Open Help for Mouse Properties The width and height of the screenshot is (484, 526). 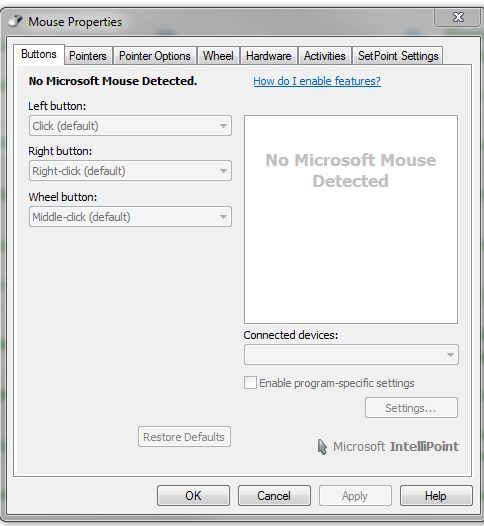click(436, 495)
